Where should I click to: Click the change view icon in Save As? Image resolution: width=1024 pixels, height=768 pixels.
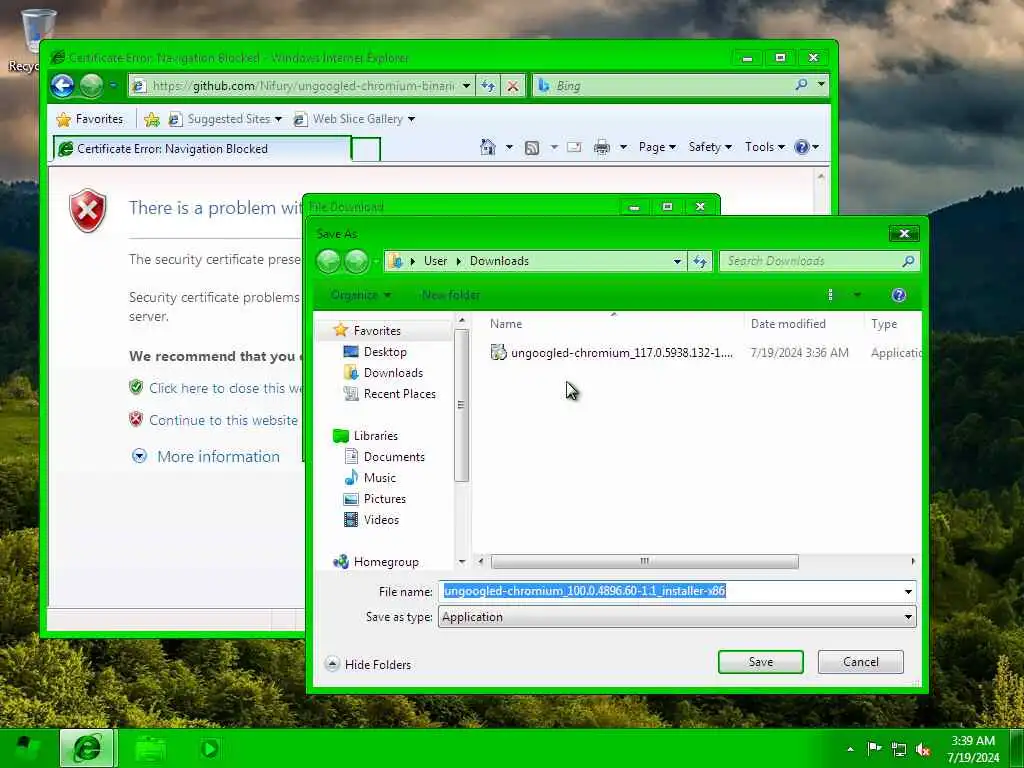point(831,295)
